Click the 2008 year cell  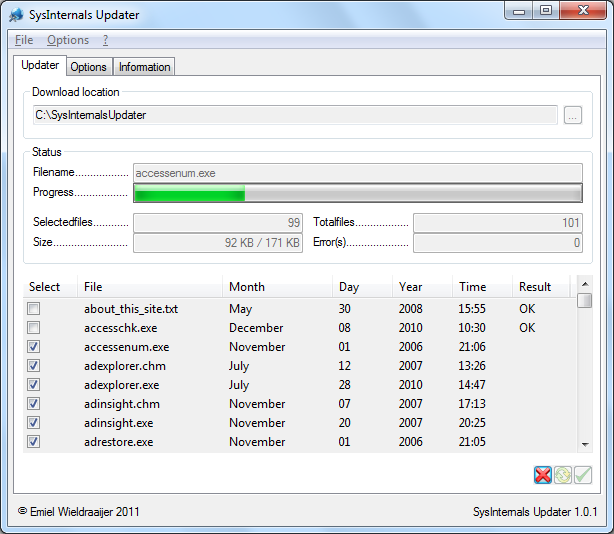[410, 308]
